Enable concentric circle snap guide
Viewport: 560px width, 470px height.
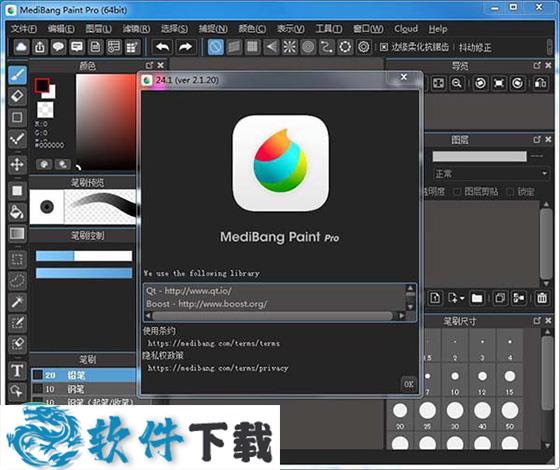click(308, 47)
